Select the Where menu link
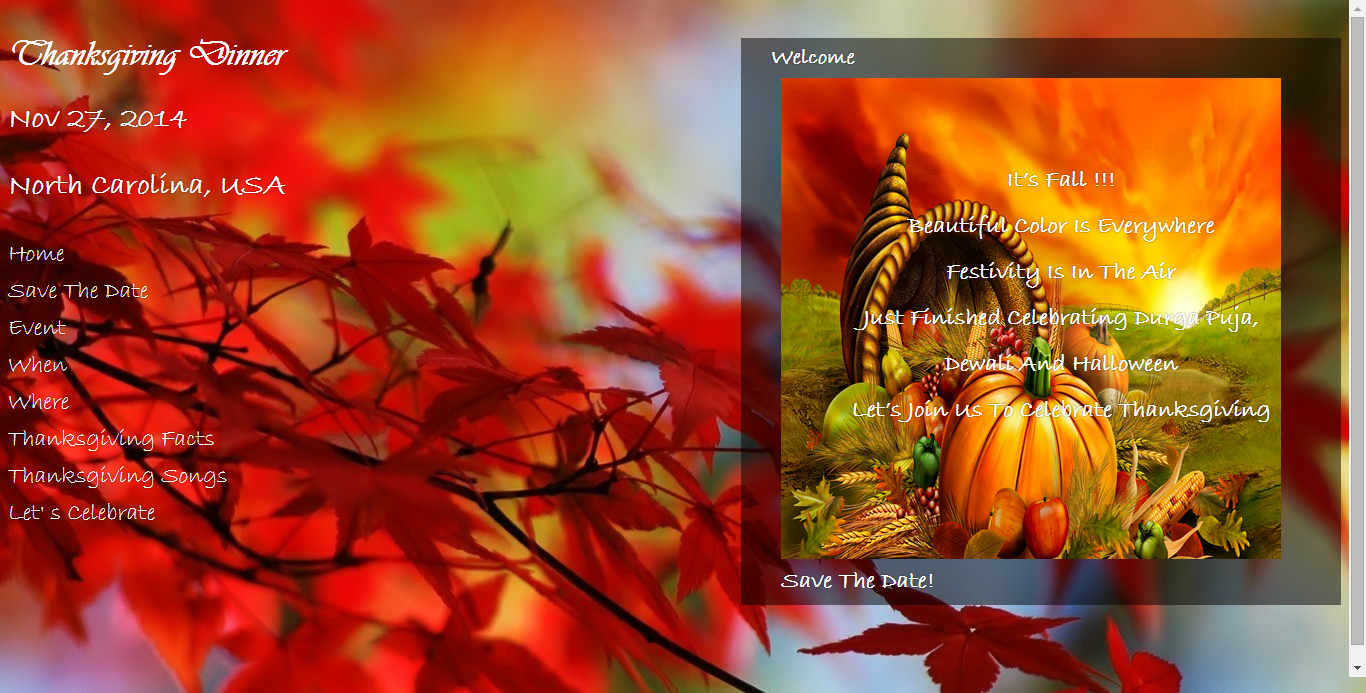This screenshot has height=693, width=1366. pos(39,402)
